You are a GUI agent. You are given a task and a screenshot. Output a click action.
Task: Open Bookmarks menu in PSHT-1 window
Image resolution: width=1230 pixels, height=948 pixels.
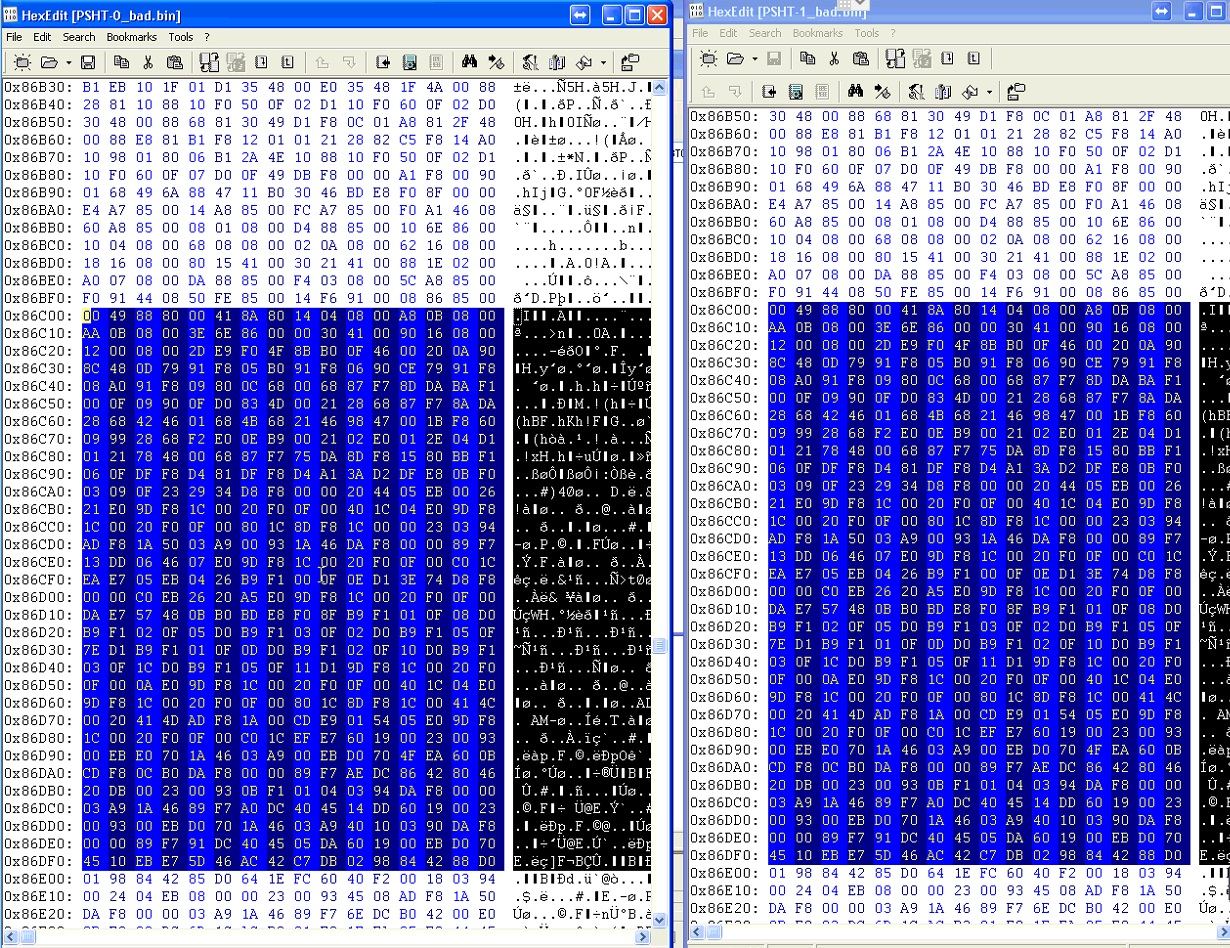pos(818,33)
